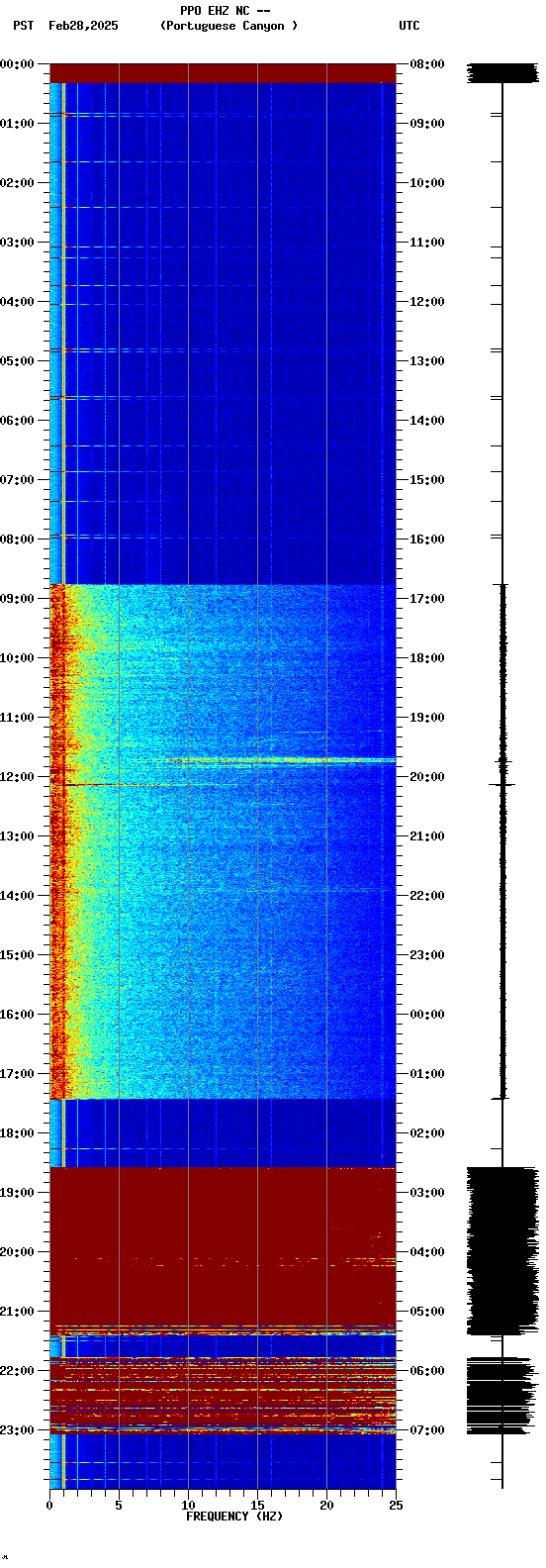Click the UTC time label '20:00'
The image size is (546, 1568).
[x=427, y=777]
